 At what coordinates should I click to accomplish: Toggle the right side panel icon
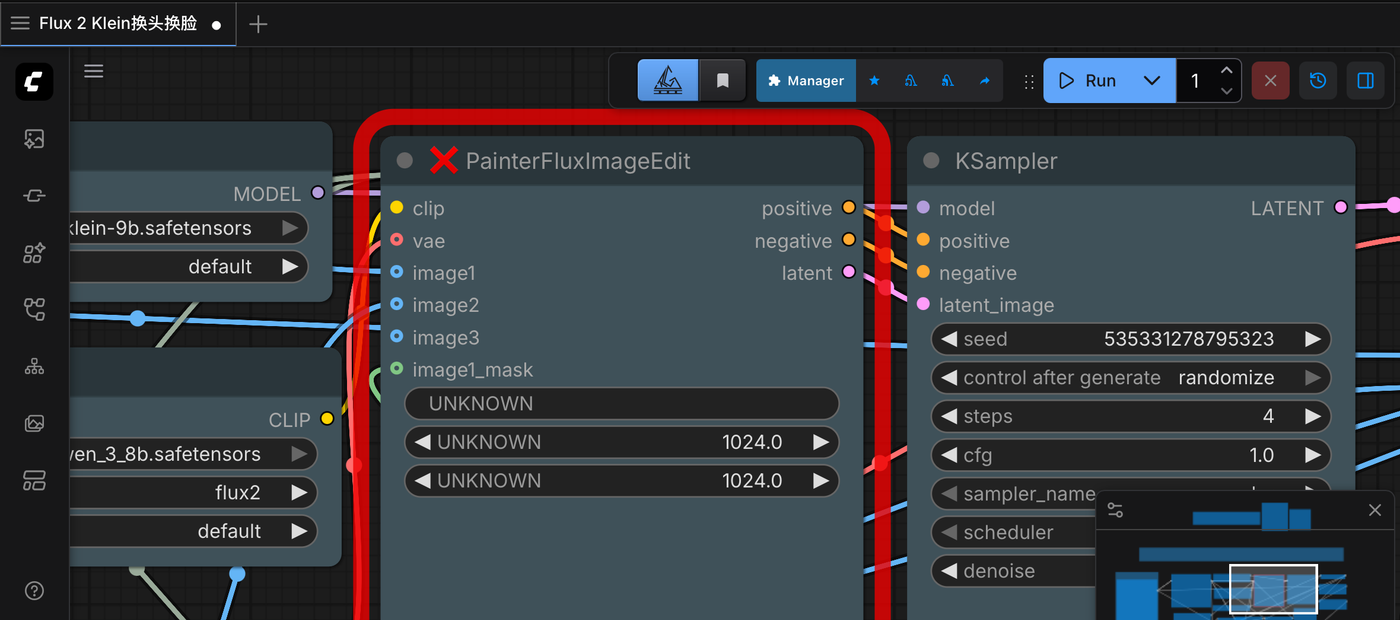click(1366, 81)
